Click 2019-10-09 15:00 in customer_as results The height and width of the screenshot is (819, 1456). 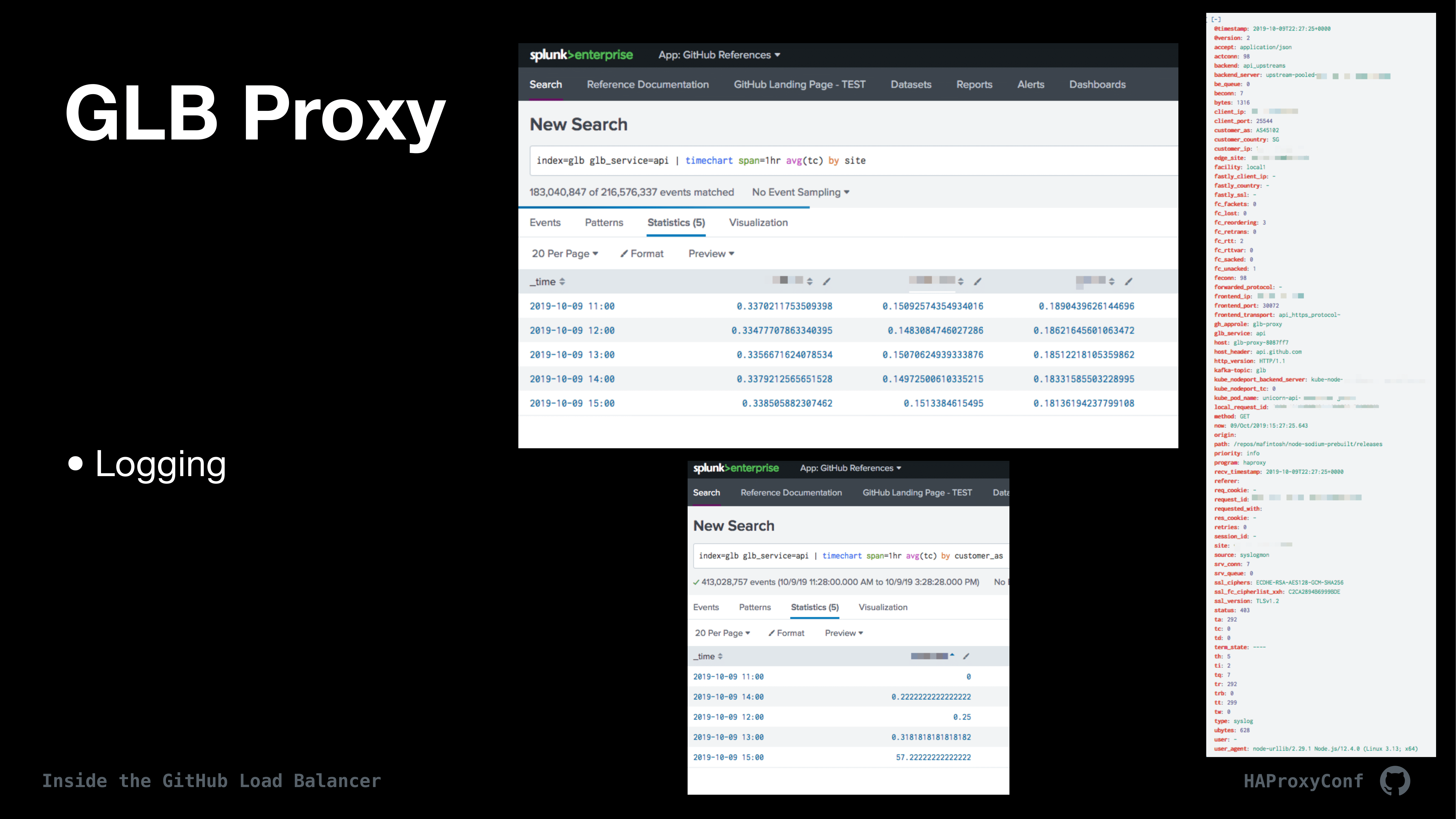coord(729,757)
